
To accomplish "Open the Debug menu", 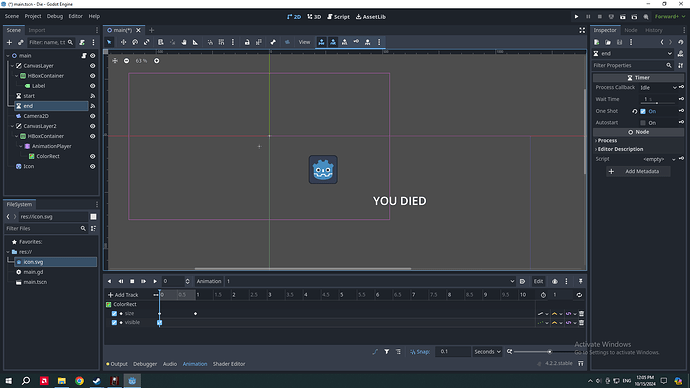I will click(55, 16).
